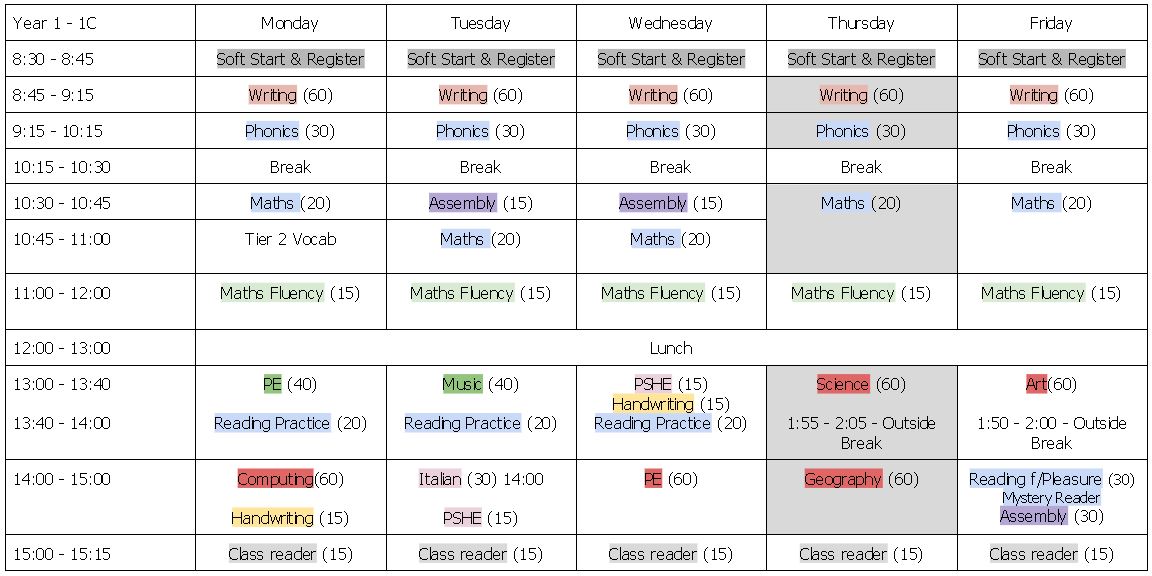The width and height of the screenshot is (1152, 576).
Task: Click the 8:30 - 8:45 time slot label
Action: pyautogui.click(x=53, y=59)
